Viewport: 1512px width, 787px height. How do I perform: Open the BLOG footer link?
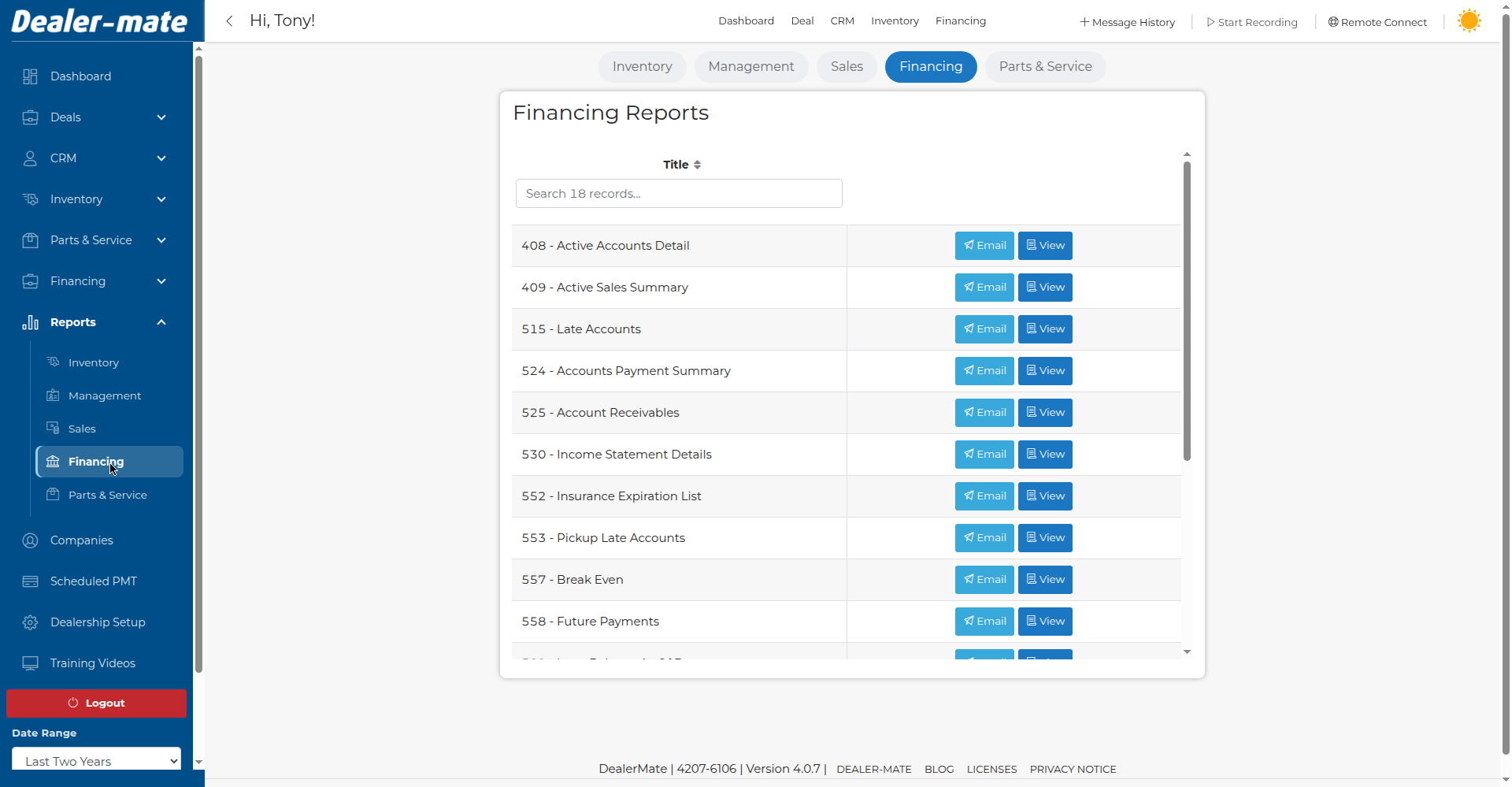click(x=939, y=770)
